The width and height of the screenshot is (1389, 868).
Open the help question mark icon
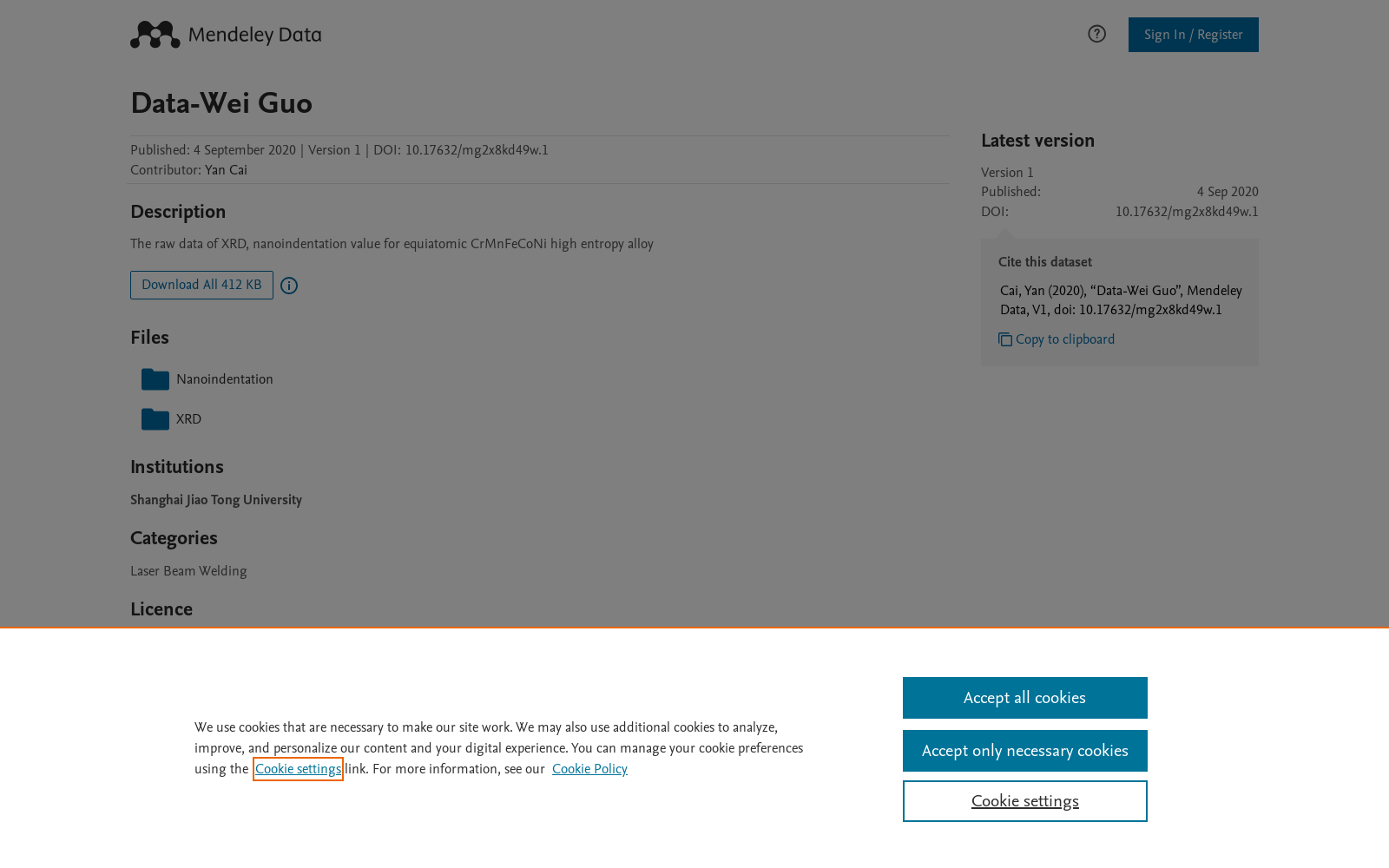tap(1096, 34)
